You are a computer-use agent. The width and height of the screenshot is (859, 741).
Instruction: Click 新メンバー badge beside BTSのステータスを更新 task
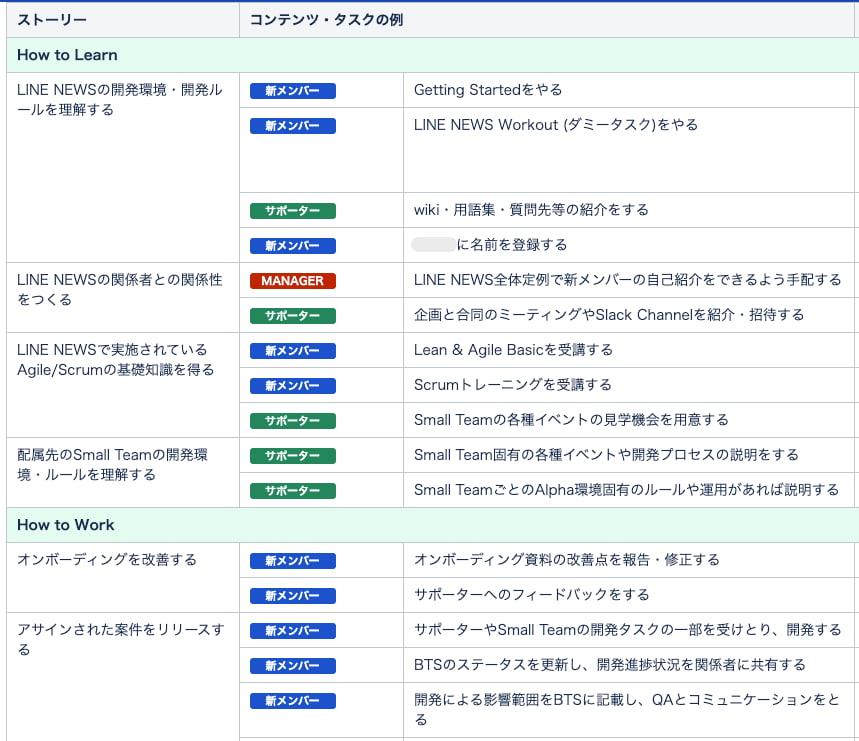pos(293,666)
